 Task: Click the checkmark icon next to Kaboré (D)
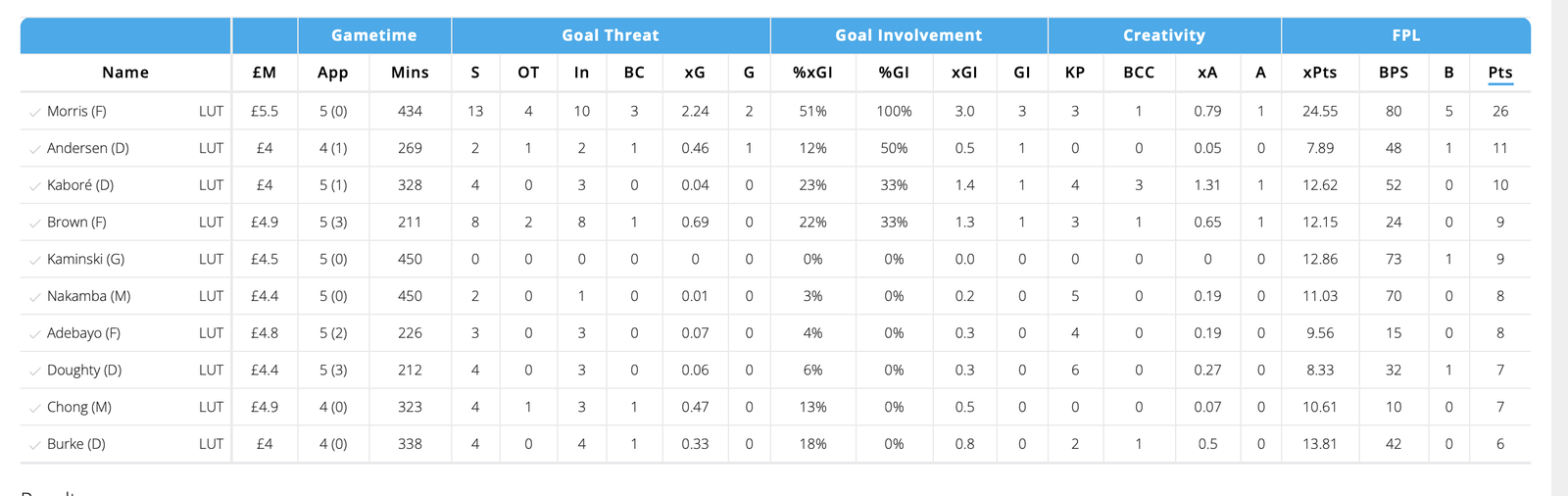35,186
